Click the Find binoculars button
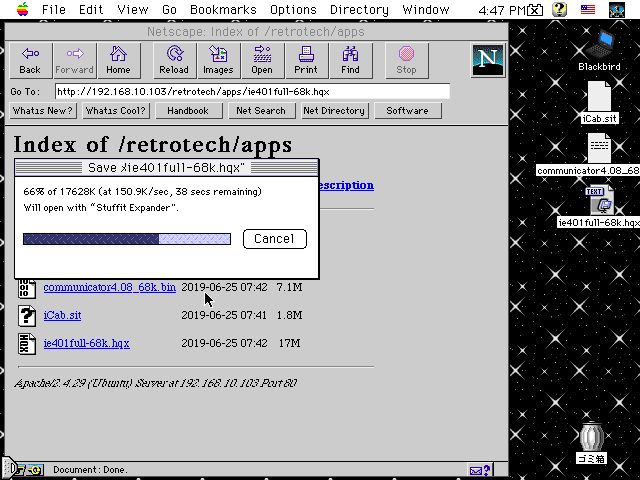The width and height of the screenshot is (640, 480). point(350,60)
